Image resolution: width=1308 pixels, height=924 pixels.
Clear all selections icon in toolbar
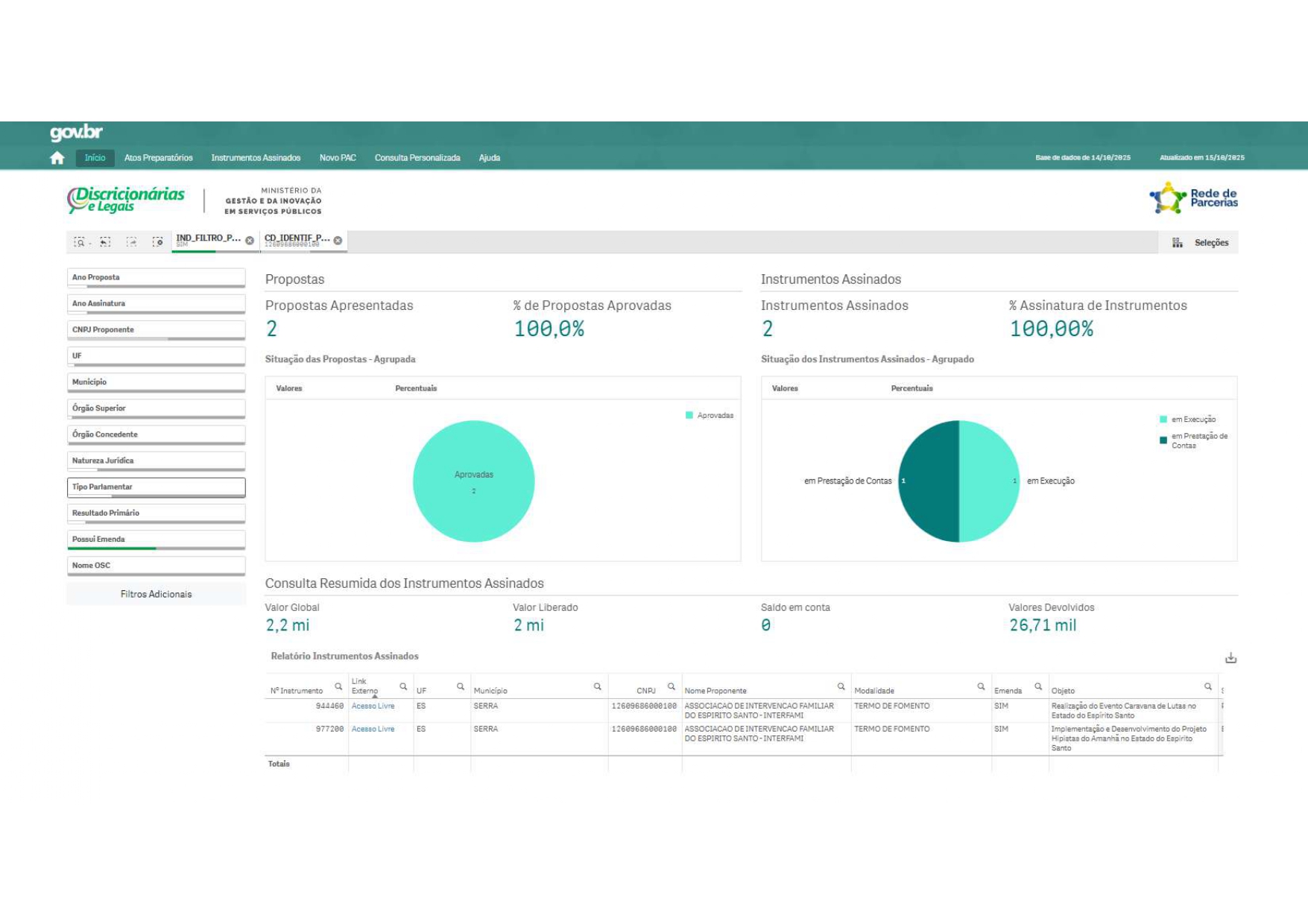[157, 242]
